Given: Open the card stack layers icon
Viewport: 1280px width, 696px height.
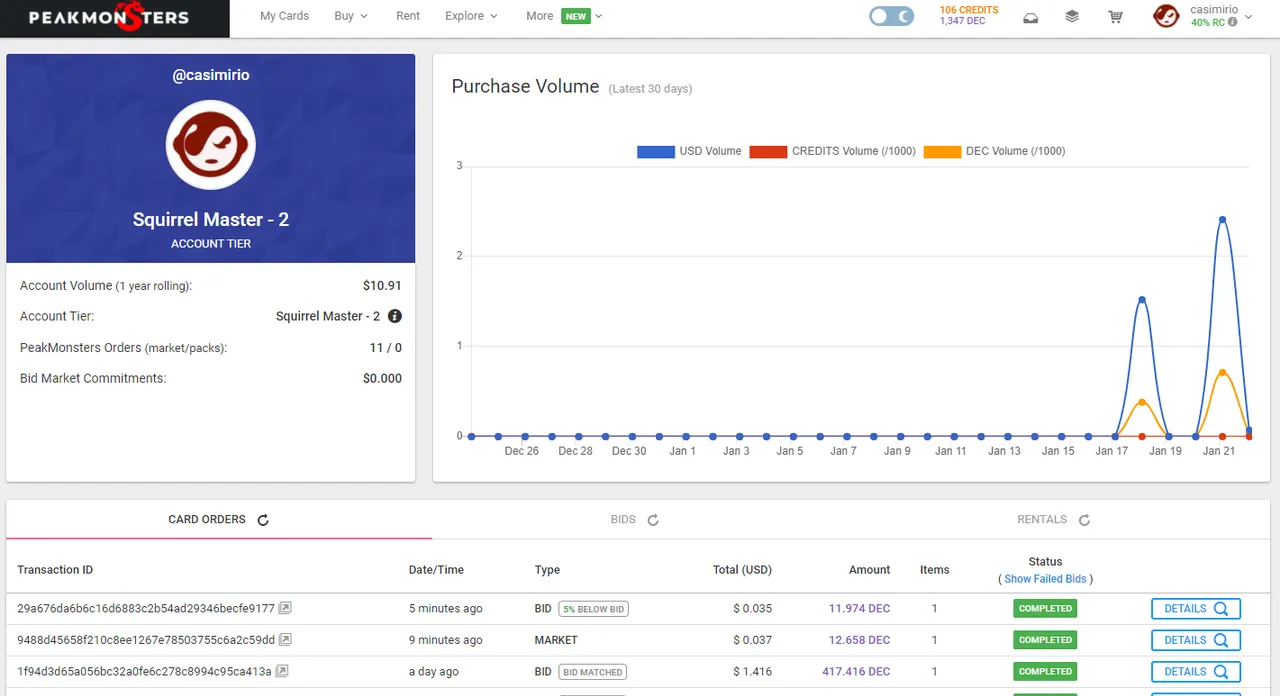Looking at the screenshot, I should pos(1072,17).
